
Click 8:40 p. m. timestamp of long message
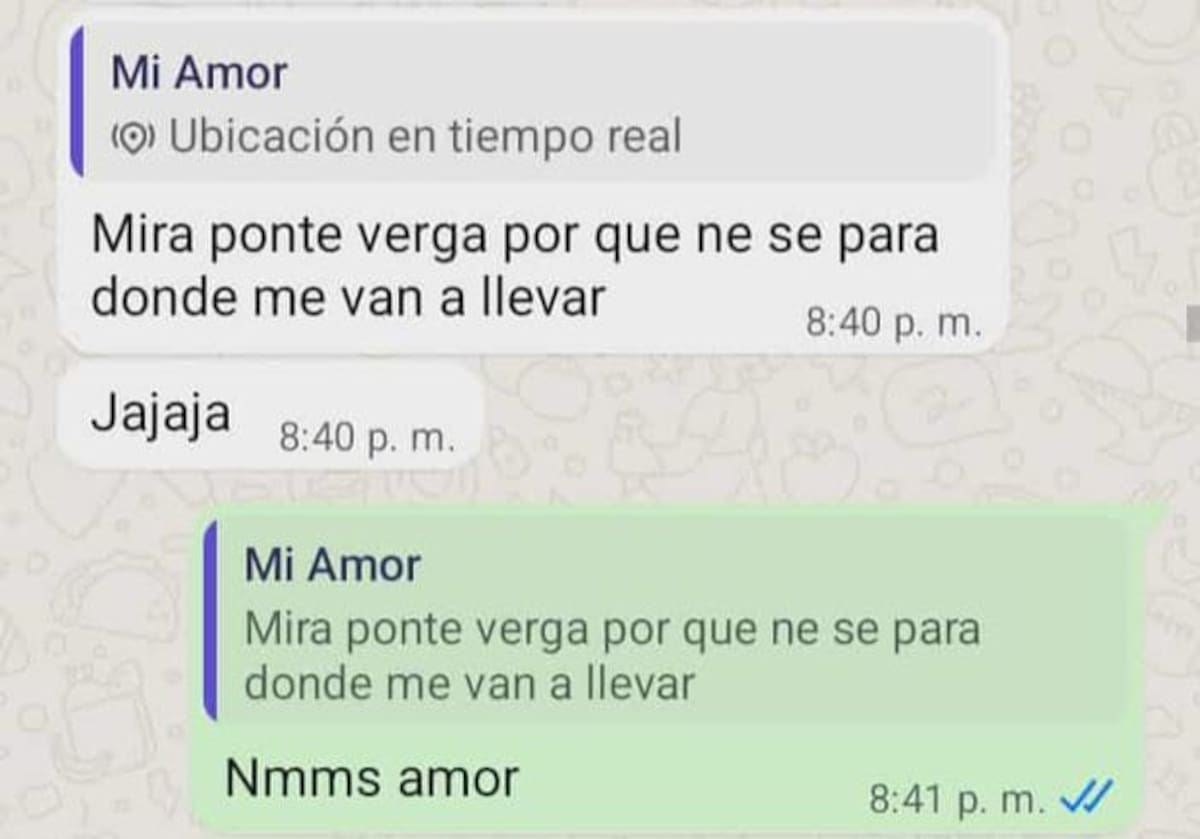(x=893, y=324)
